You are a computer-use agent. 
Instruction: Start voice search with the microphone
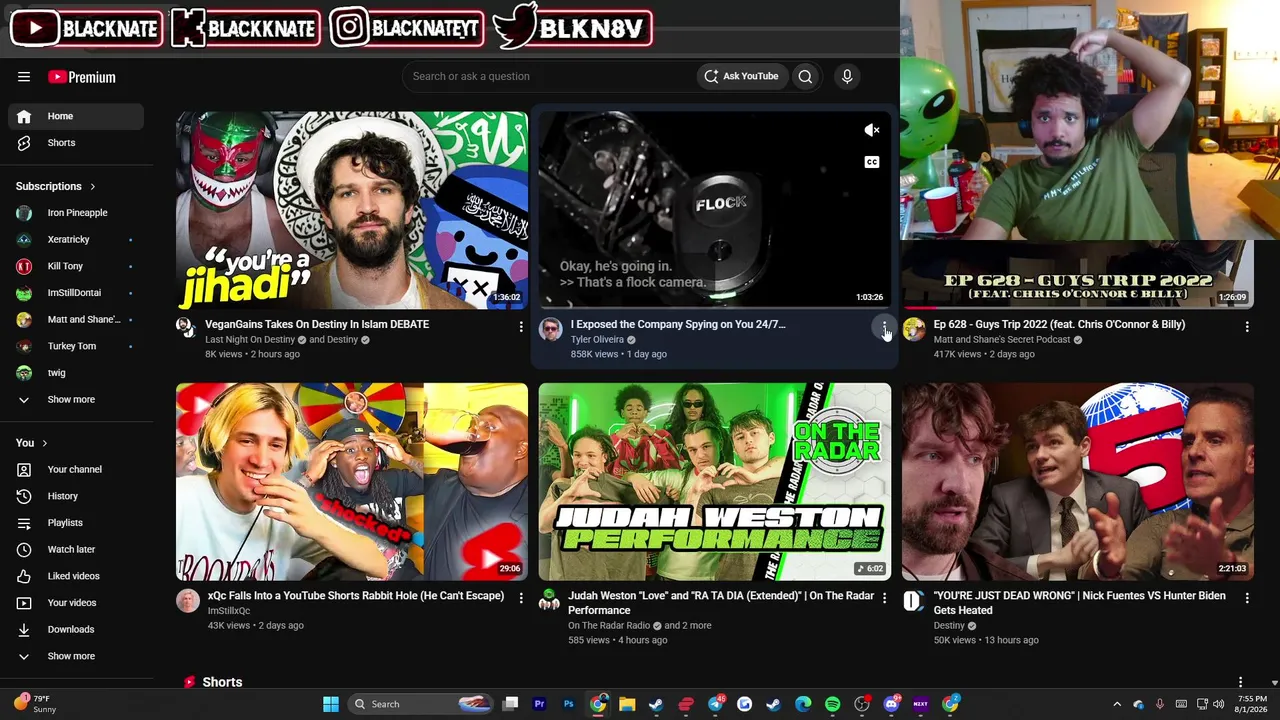click(x=847, y=76)
